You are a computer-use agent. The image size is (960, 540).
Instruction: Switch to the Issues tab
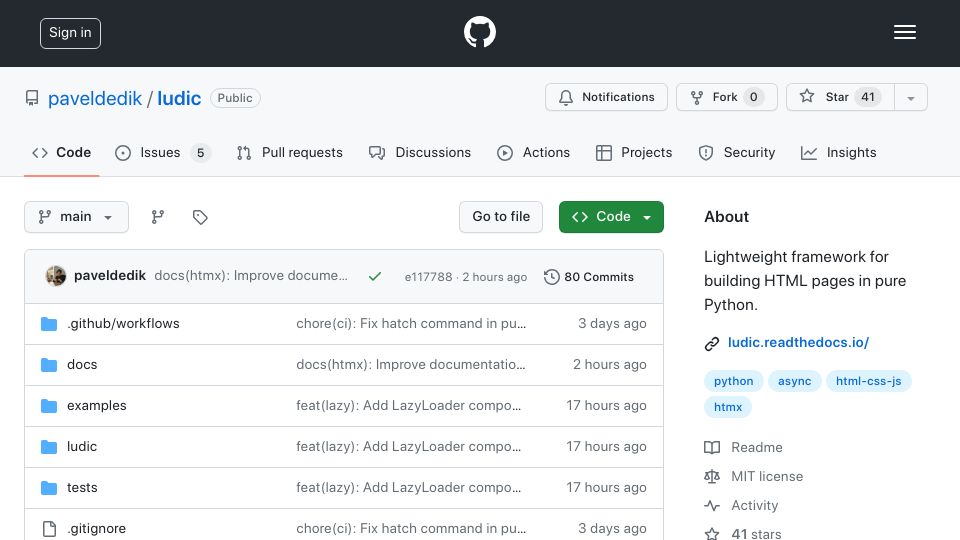pos(163,152)
